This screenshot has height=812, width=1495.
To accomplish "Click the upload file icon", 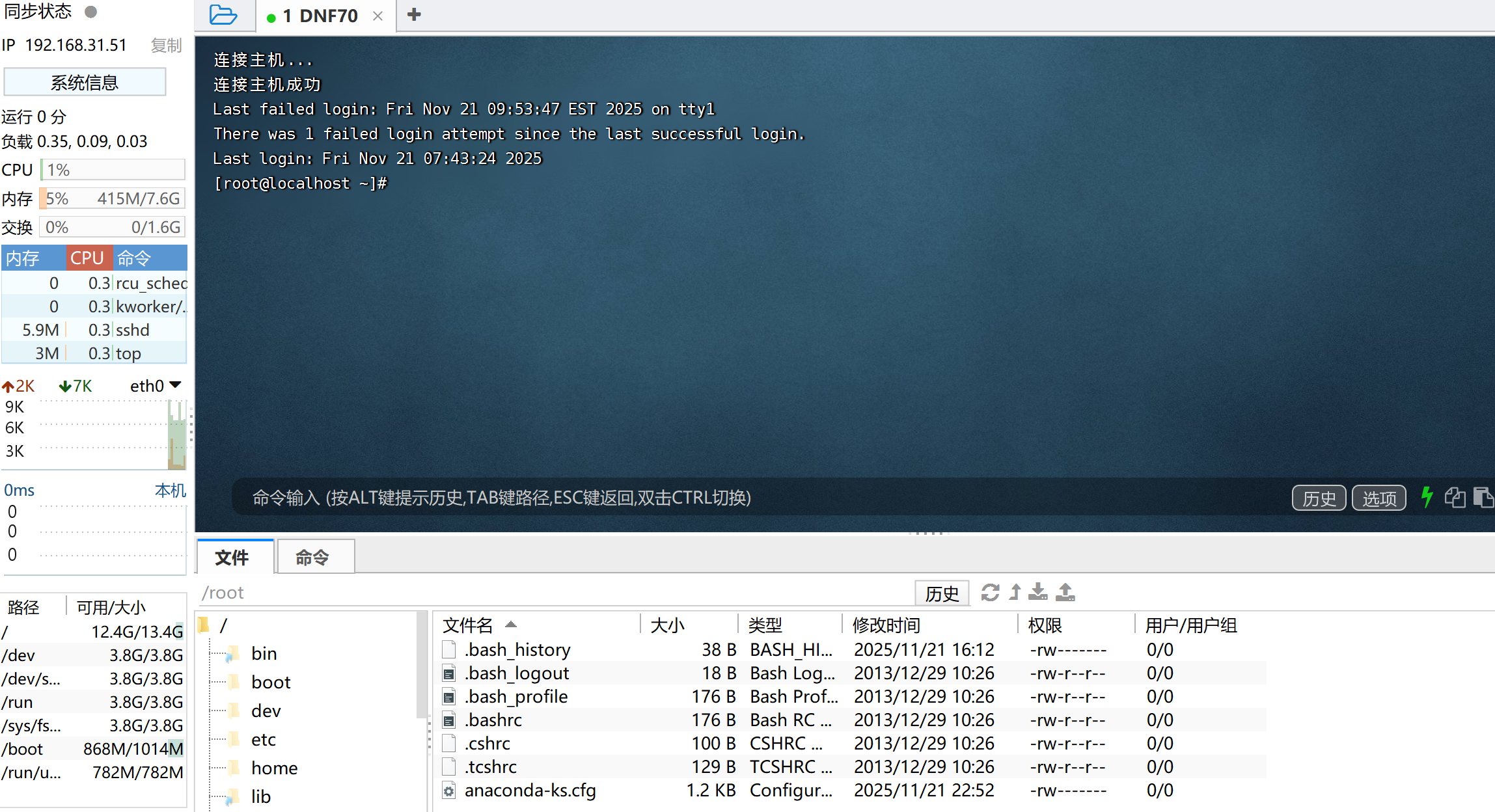I will [1063, 593].
